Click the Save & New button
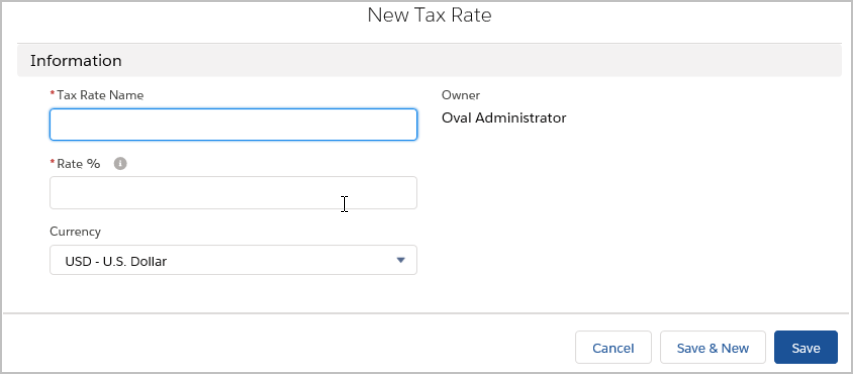The height and width of the screenshot is (374, 853). pos(713,347)
